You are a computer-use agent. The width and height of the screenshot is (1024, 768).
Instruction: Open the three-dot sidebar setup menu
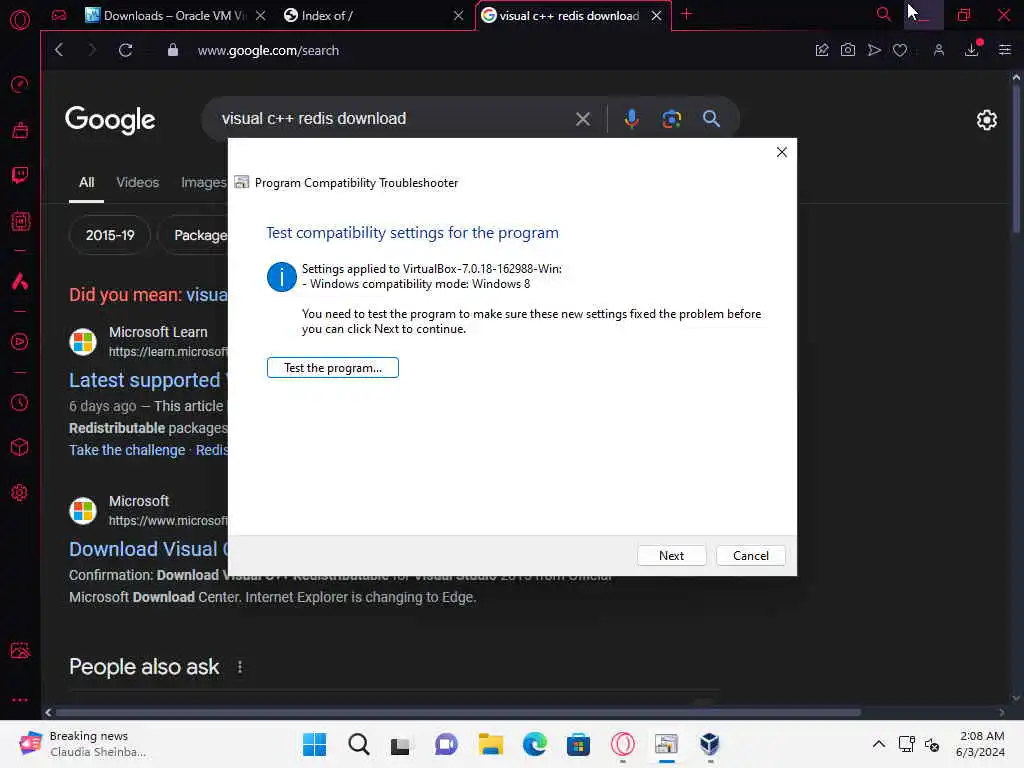click(20, 699)
